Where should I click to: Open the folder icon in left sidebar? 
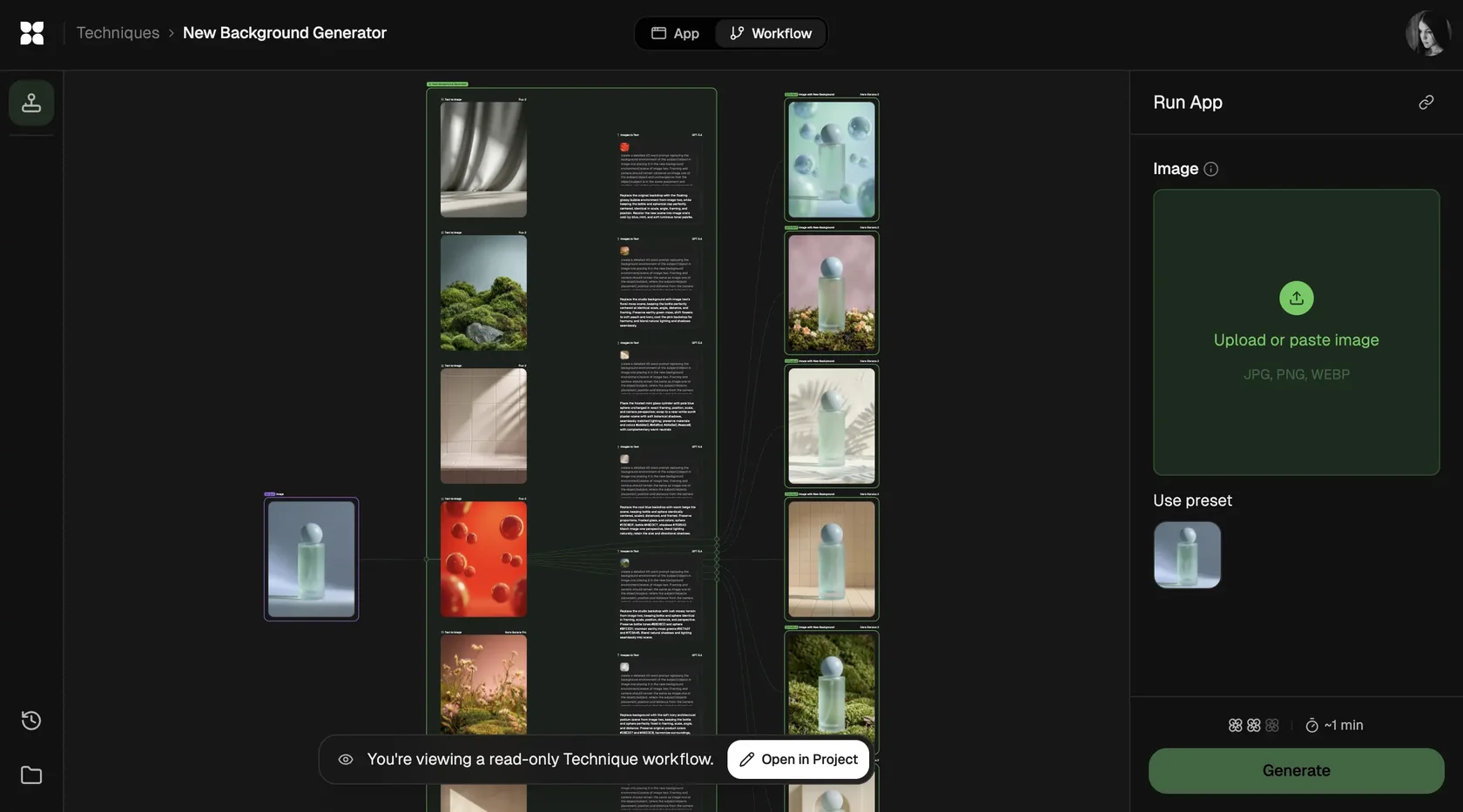coord(31,775)
